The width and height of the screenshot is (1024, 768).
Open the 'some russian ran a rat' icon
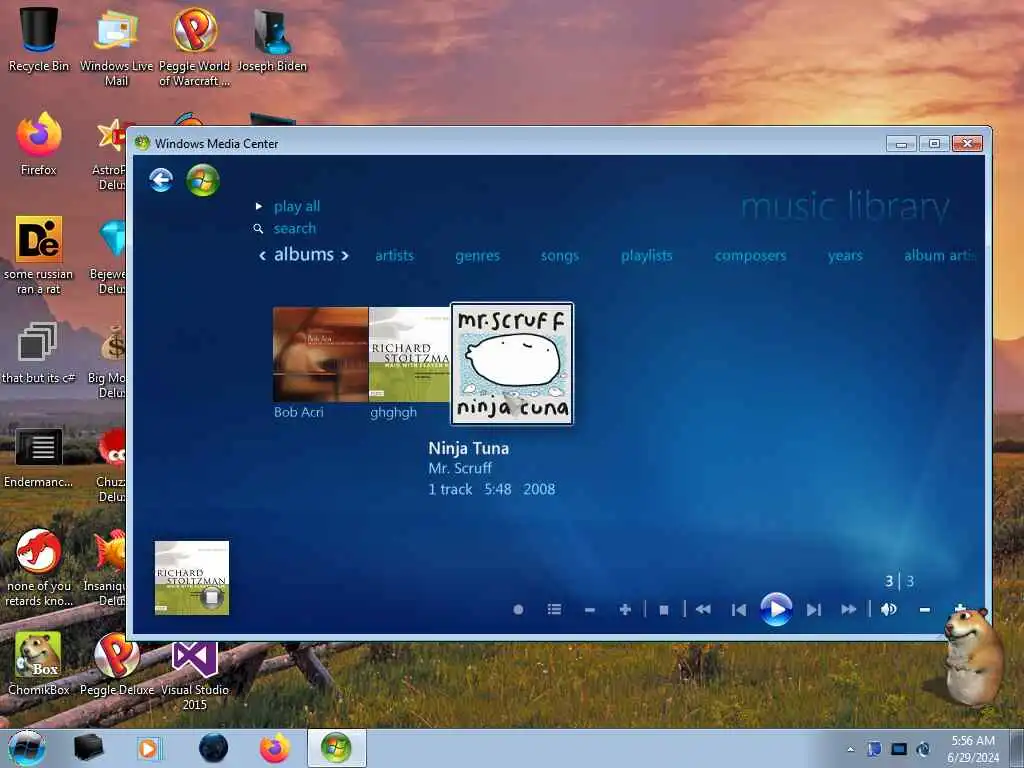[x=39, y=255]
